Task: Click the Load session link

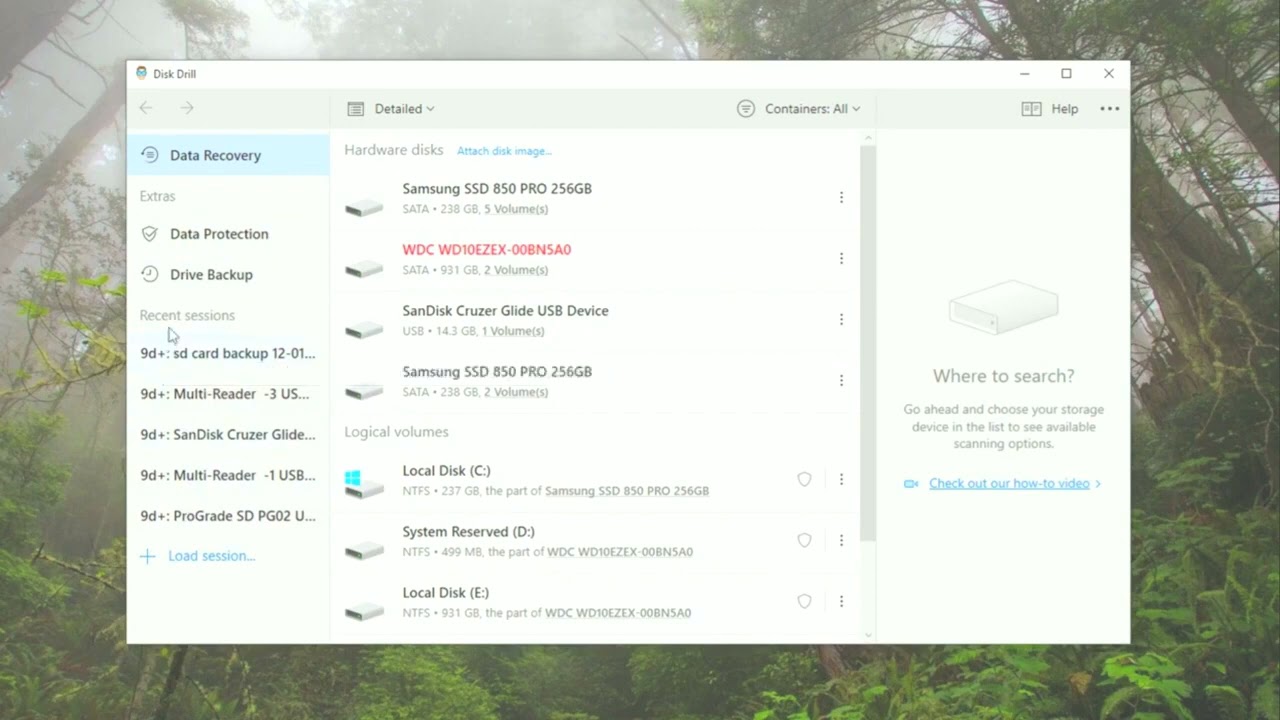Action: pos(211,556)
